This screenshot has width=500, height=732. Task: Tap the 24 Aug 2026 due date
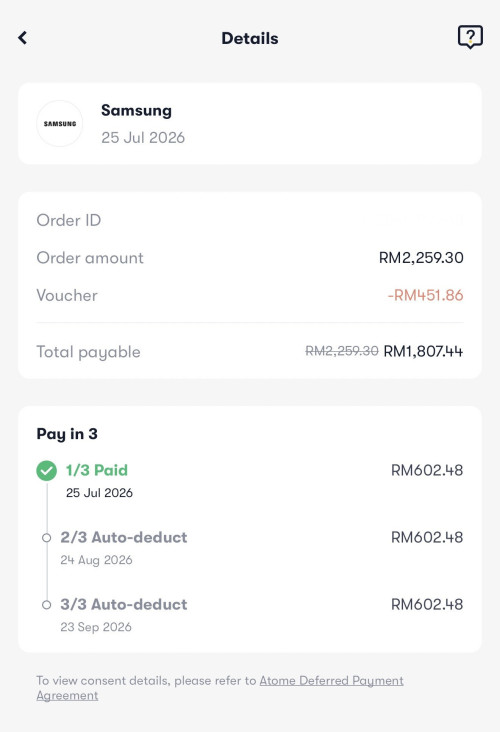tap(96, 560)
